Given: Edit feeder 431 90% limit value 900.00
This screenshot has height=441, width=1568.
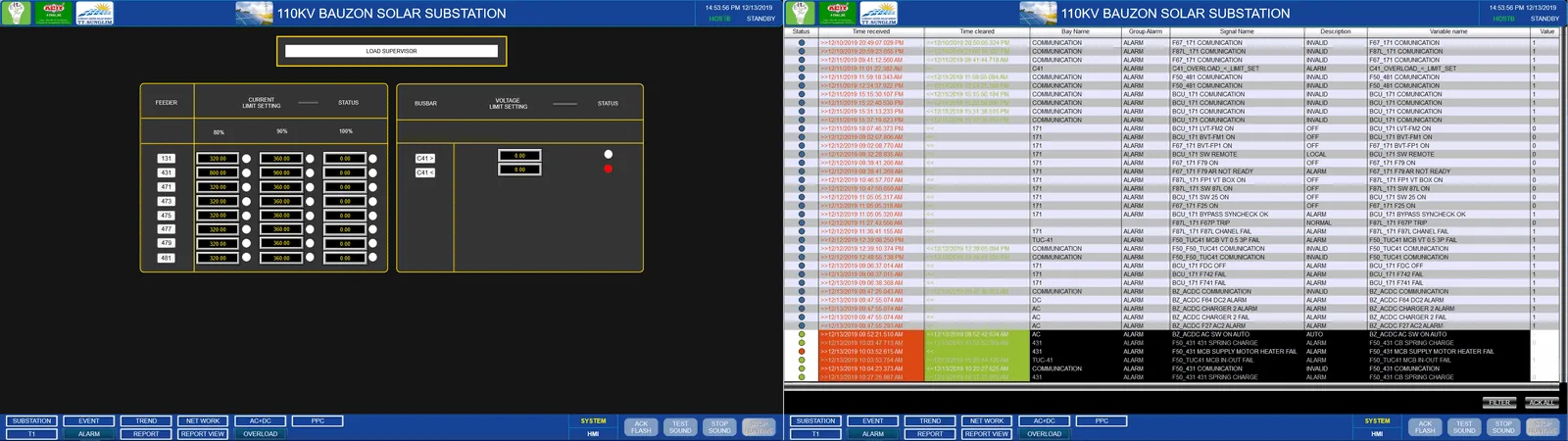Looking at the screenshot, I should pos(280,172).
